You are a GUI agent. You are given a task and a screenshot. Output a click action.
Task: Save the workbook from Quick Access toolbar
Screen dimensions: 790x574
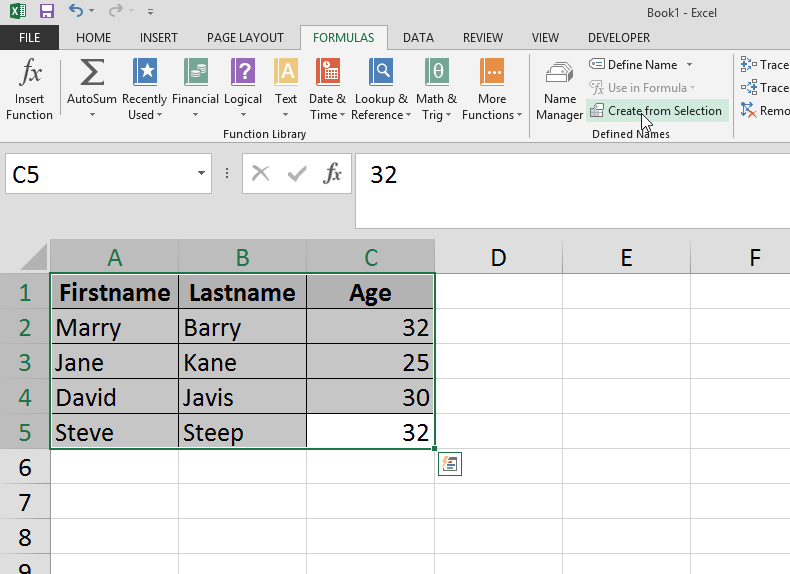(46, 12)
